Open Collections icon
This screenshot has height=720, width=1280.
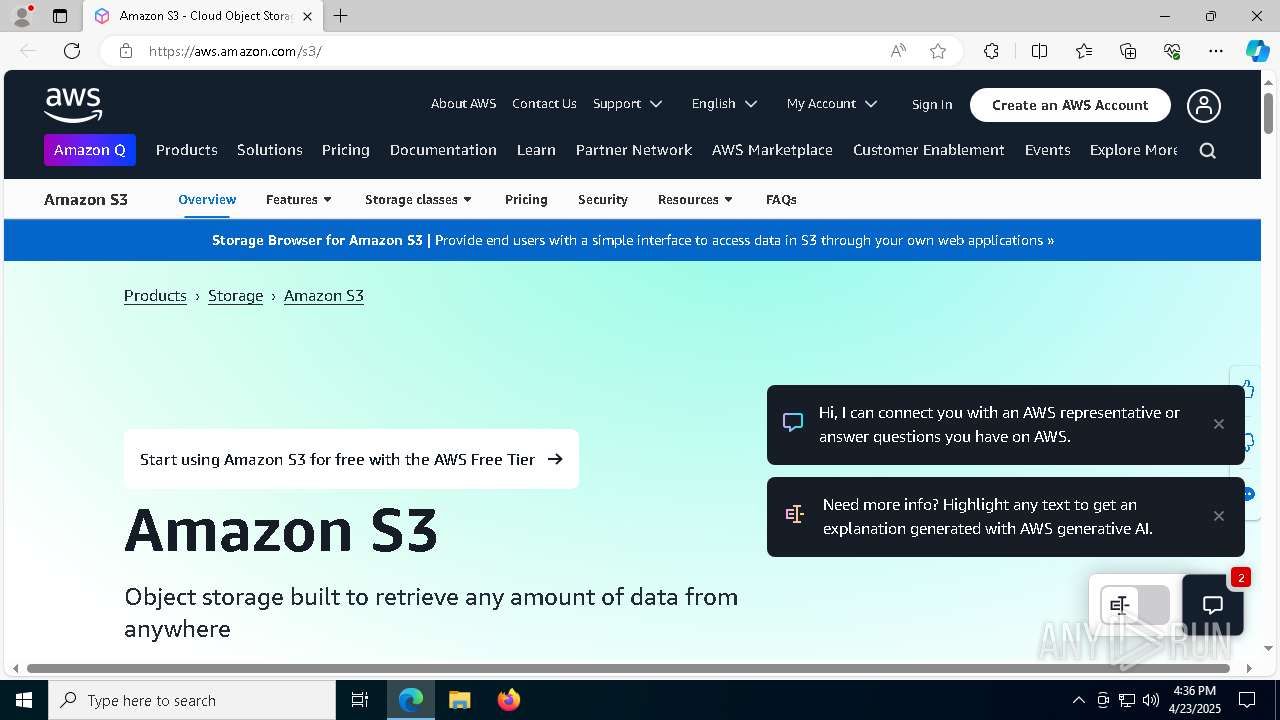click(1128, 51)
